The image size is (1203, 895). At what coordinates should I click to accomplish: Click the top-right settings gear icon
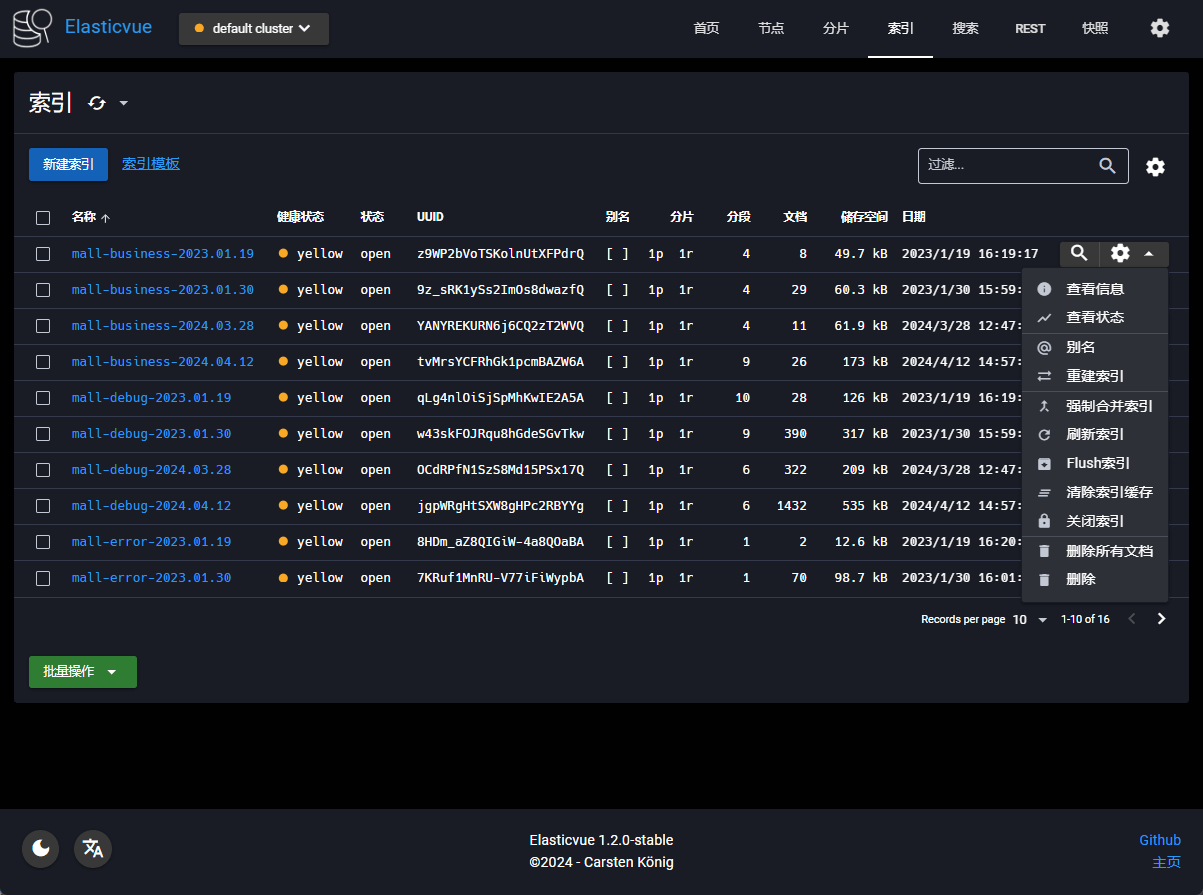[x=1159, y=28]
